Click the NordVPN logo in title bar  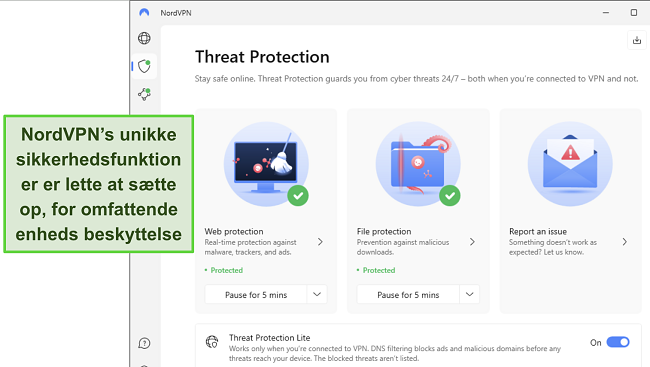click(x=144, y=13)
